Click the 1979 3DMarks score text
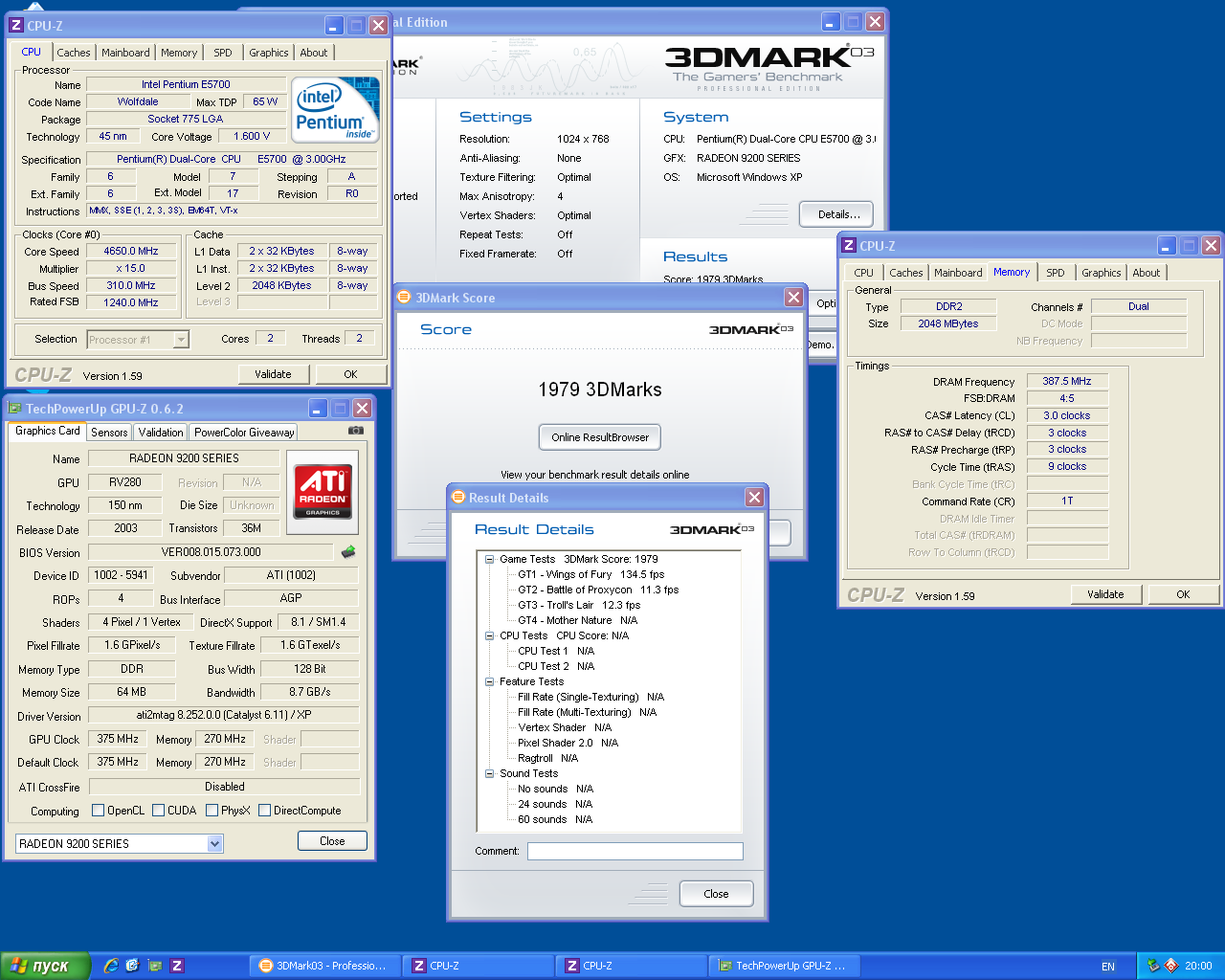Viewport: 1225px width, 980px height. [x=600, y=390]
